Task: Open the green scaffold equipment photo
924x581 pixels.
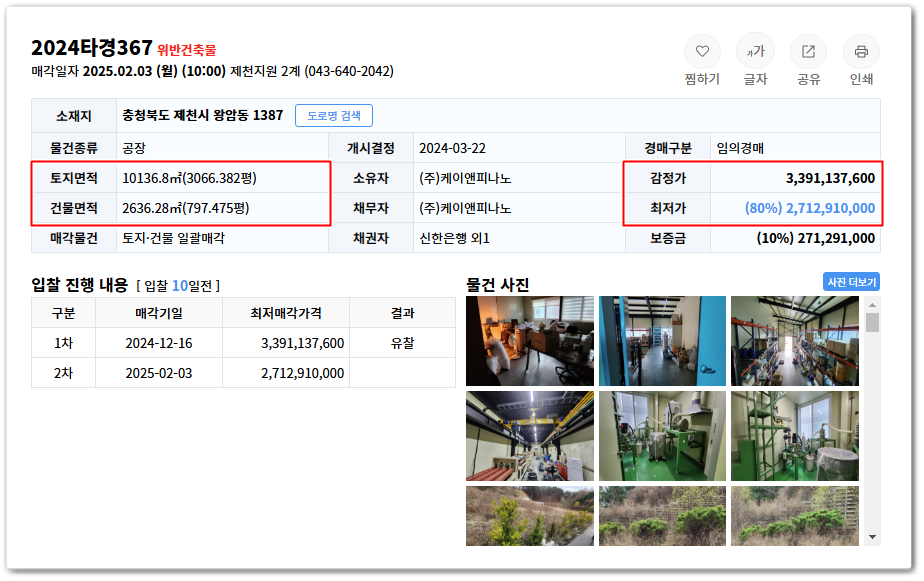Action: coord(794,436)
